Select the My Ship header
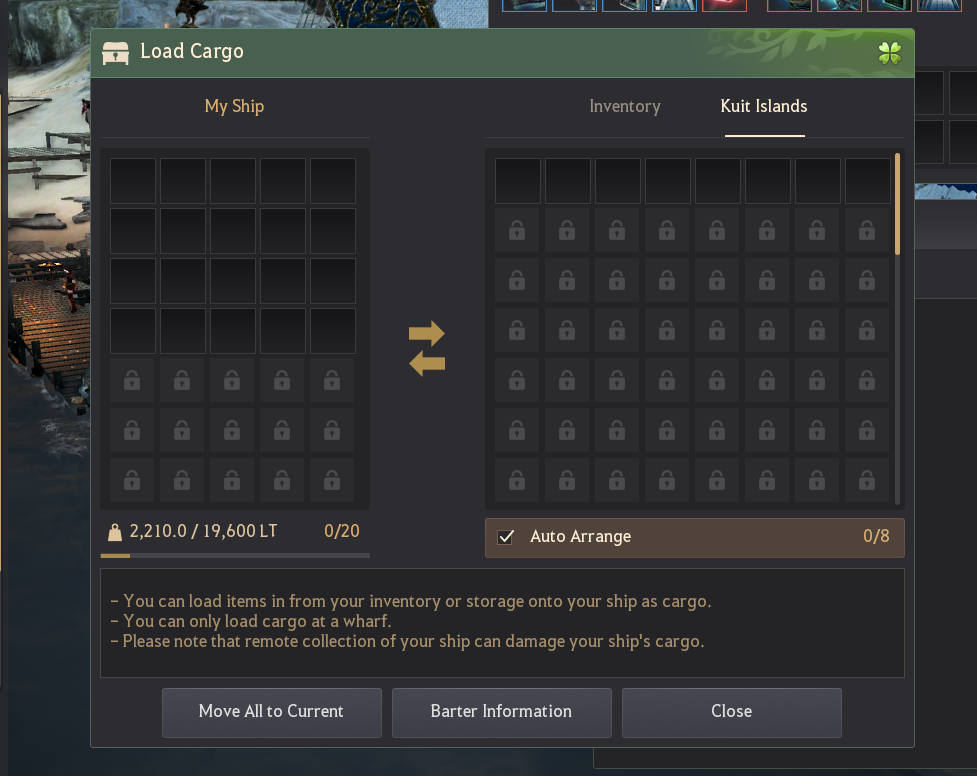 (x=234, y=107)
